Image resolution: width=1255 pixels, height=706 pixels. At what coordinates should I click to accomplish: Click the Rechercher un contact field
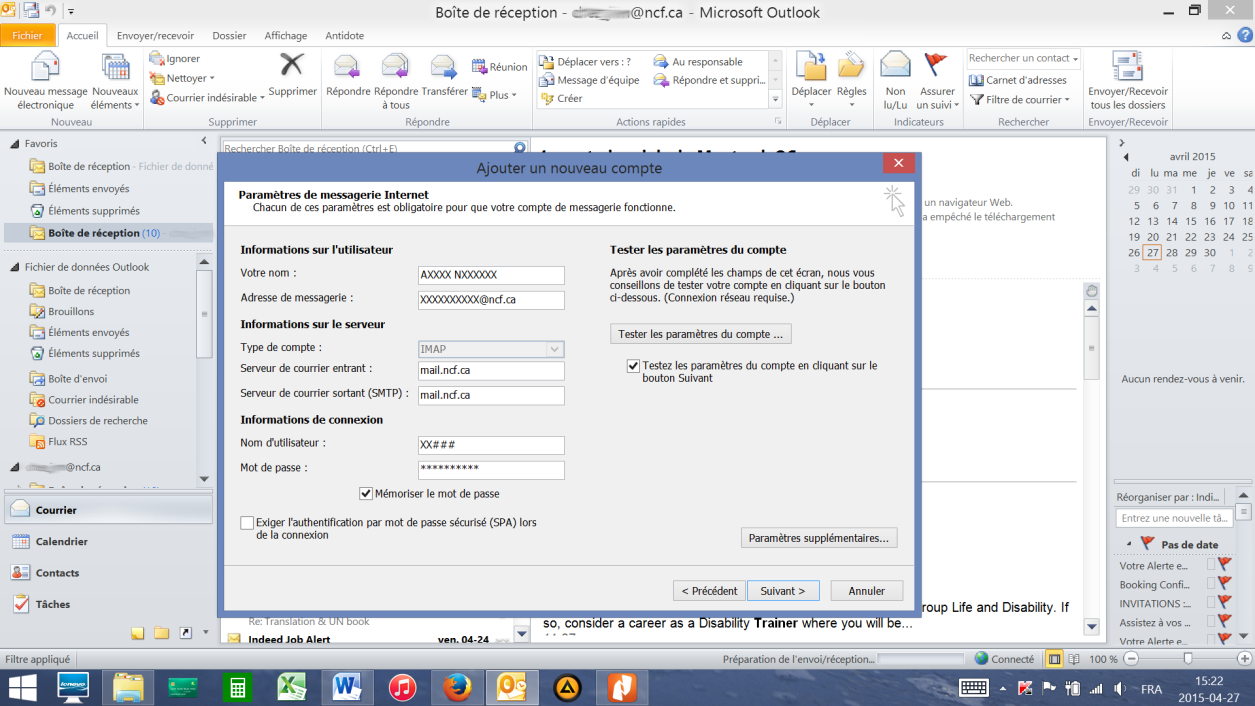[1024, 58]
